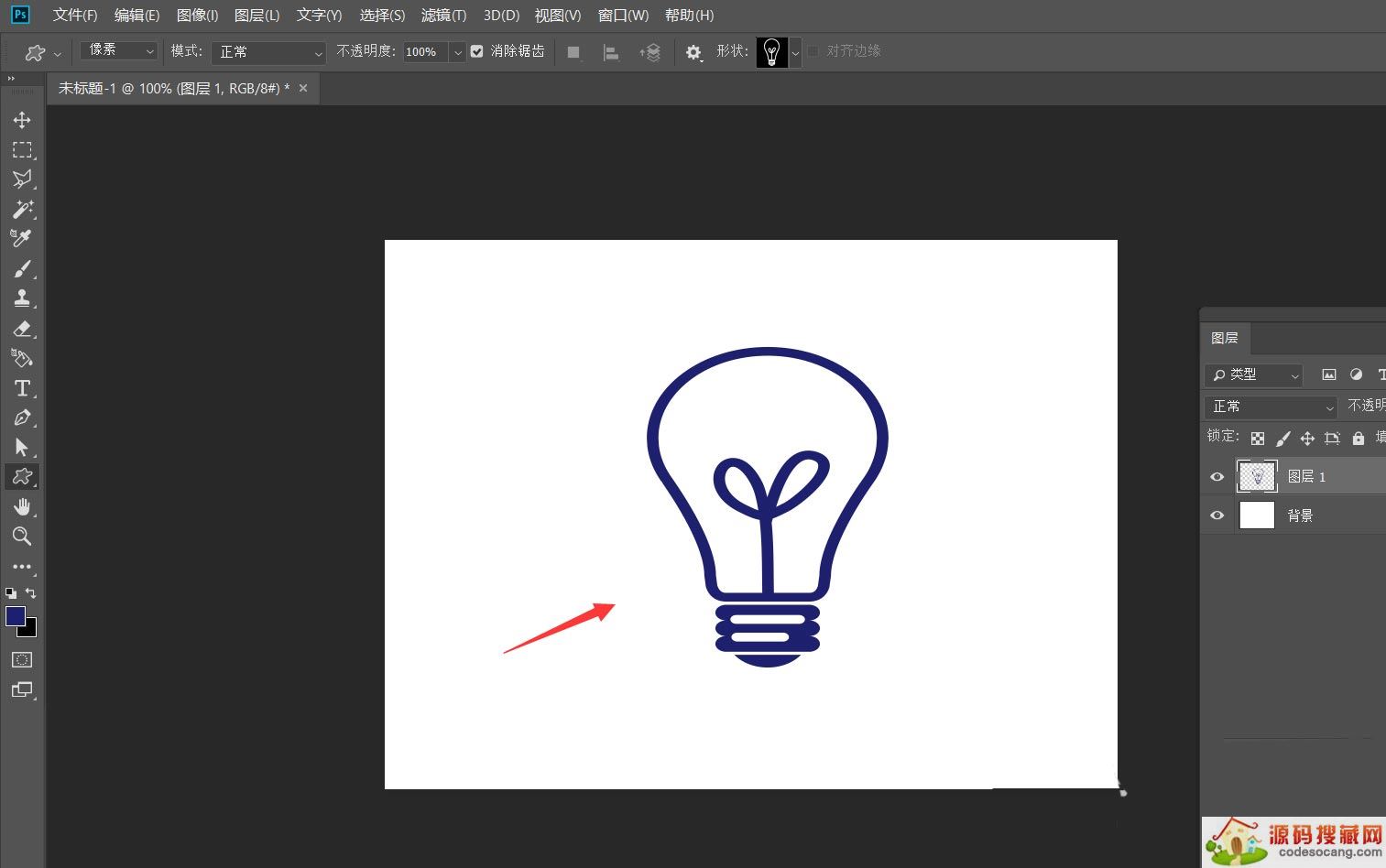1386x868 pixels.
Task: Select the Path Selection tool
Action: (22, 447)
